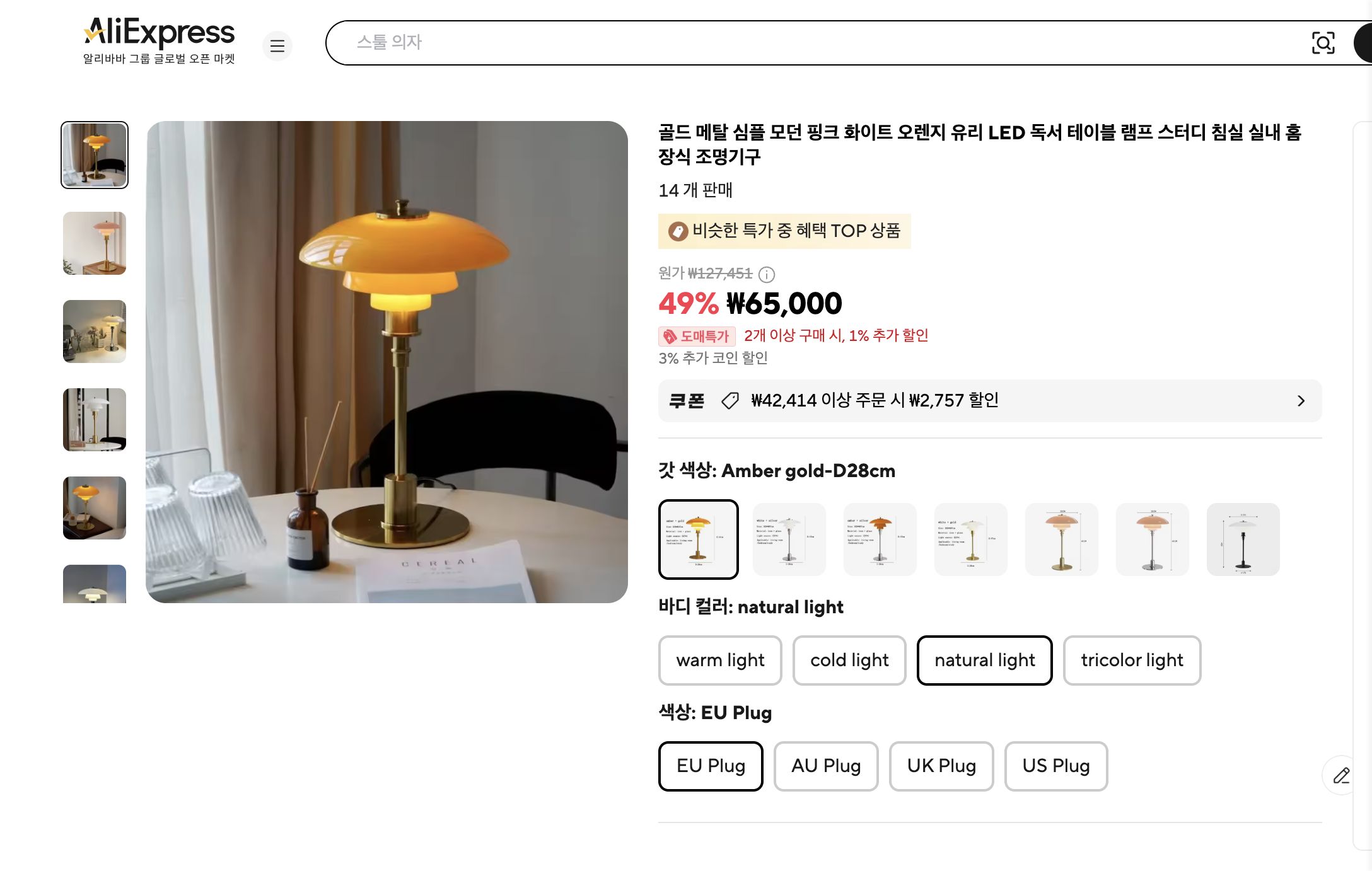Click the second product thumbnail in sidebar
The image size is (1372, 871).
(93, 244)
